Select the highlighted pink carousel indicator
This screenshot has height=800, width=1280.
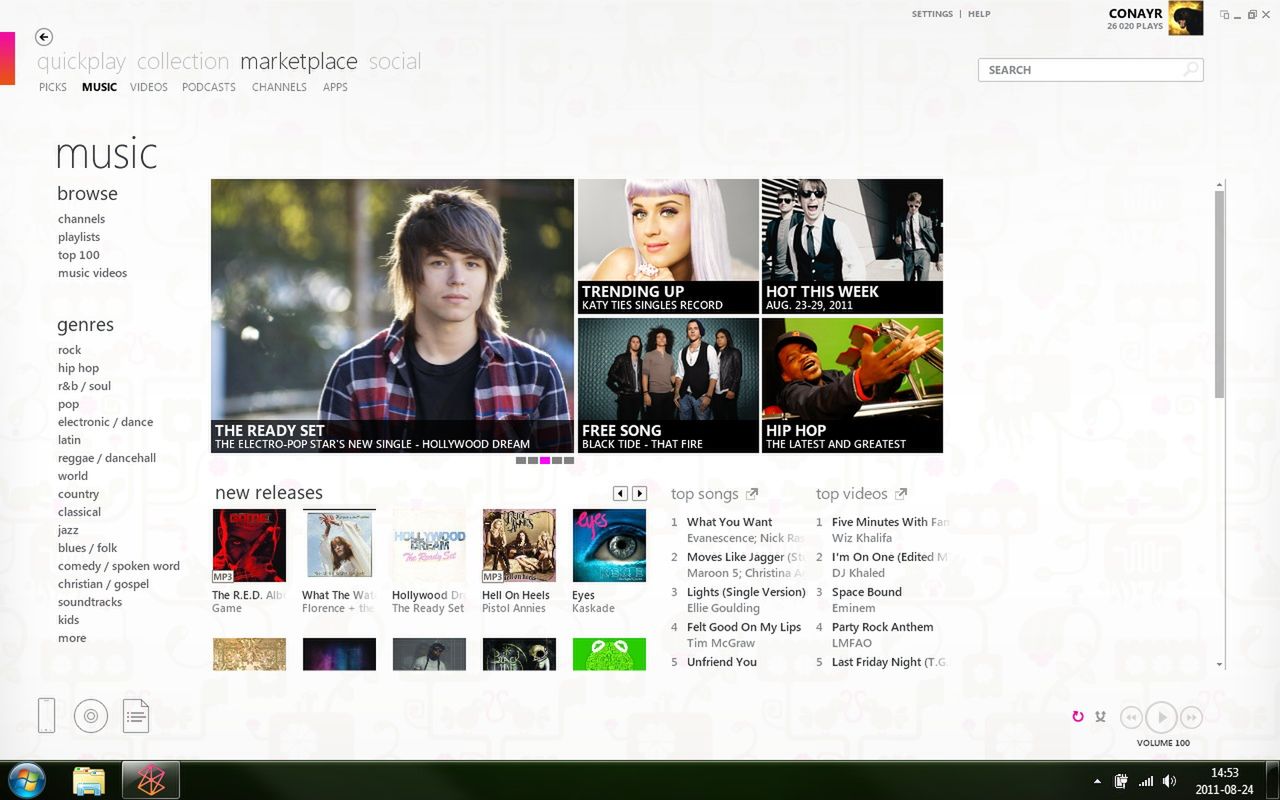click(545, 460)
